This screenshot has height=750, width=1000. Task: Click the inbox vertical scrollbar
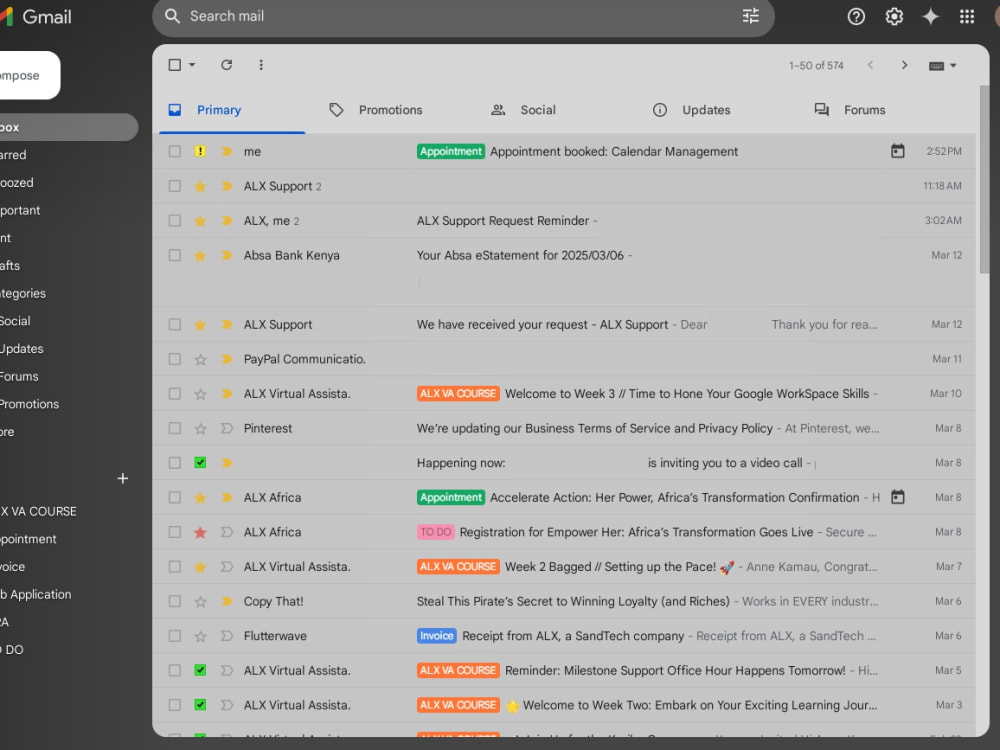coord(984,179)
